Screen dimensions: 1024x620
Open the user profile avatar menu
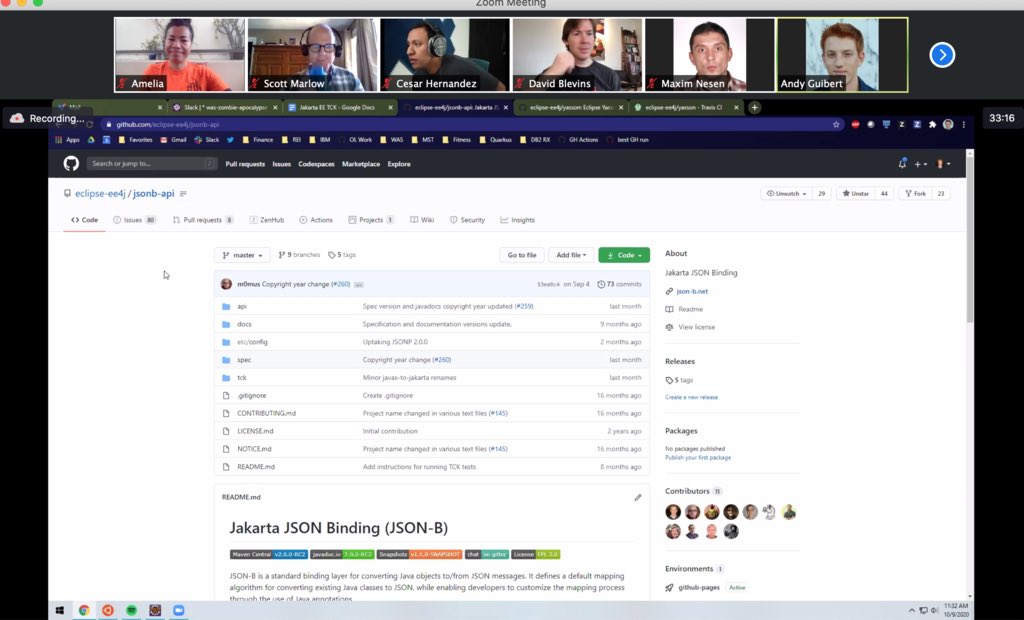point(943,164)
